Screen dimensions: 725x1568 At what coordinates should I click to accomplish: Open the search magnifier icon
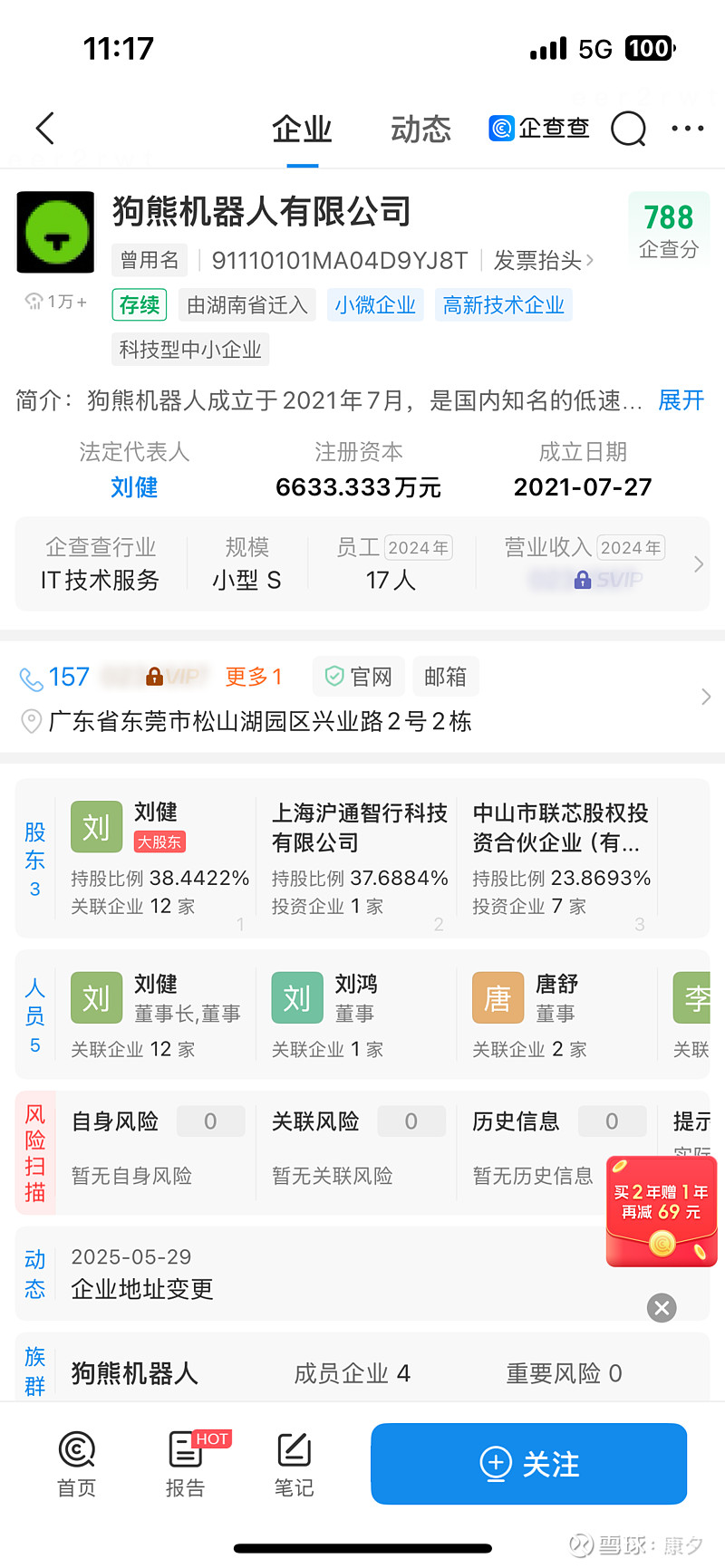pyautogui.click(x=628, y=129)
